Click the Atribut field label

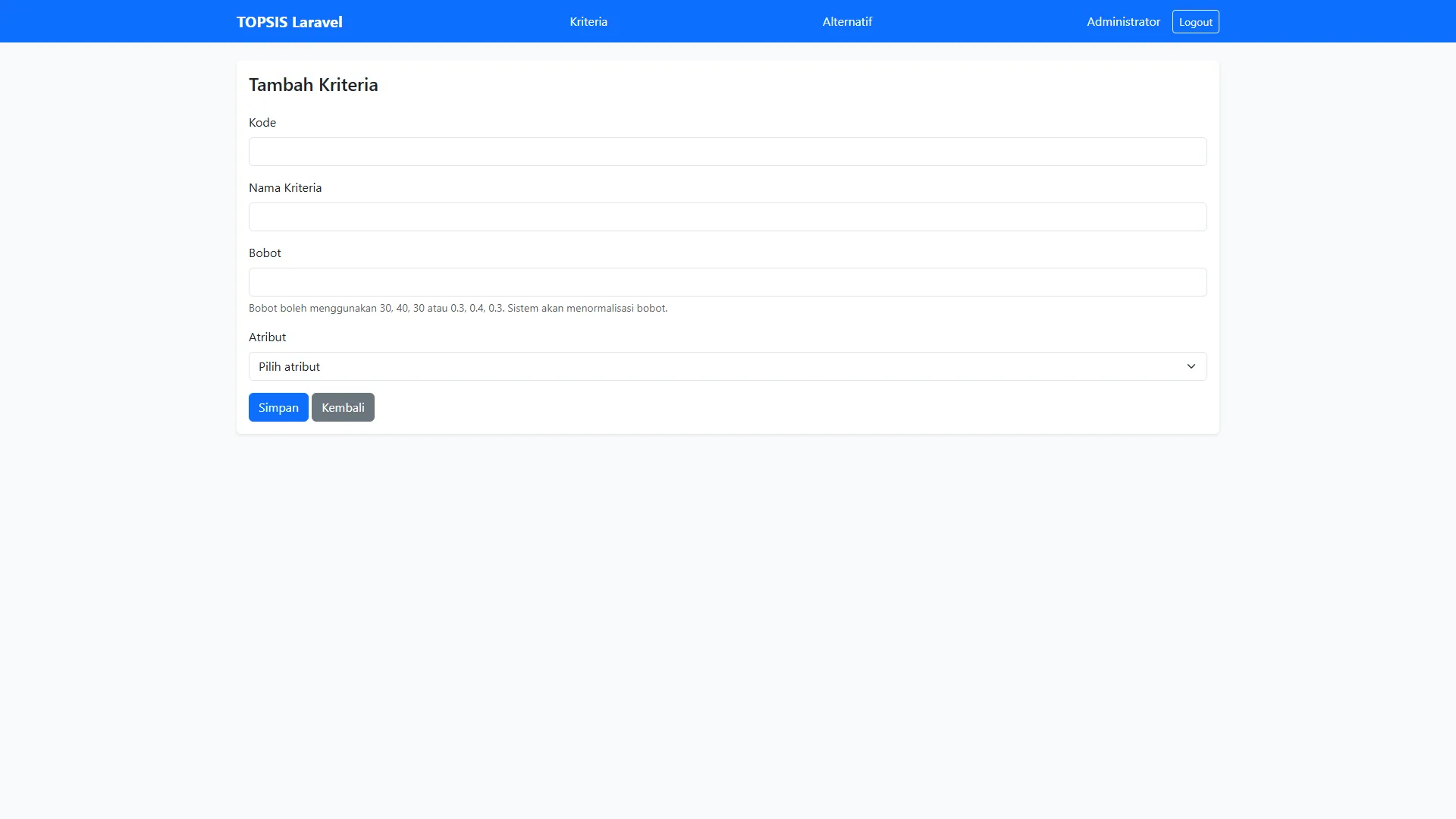coord(267,337)
